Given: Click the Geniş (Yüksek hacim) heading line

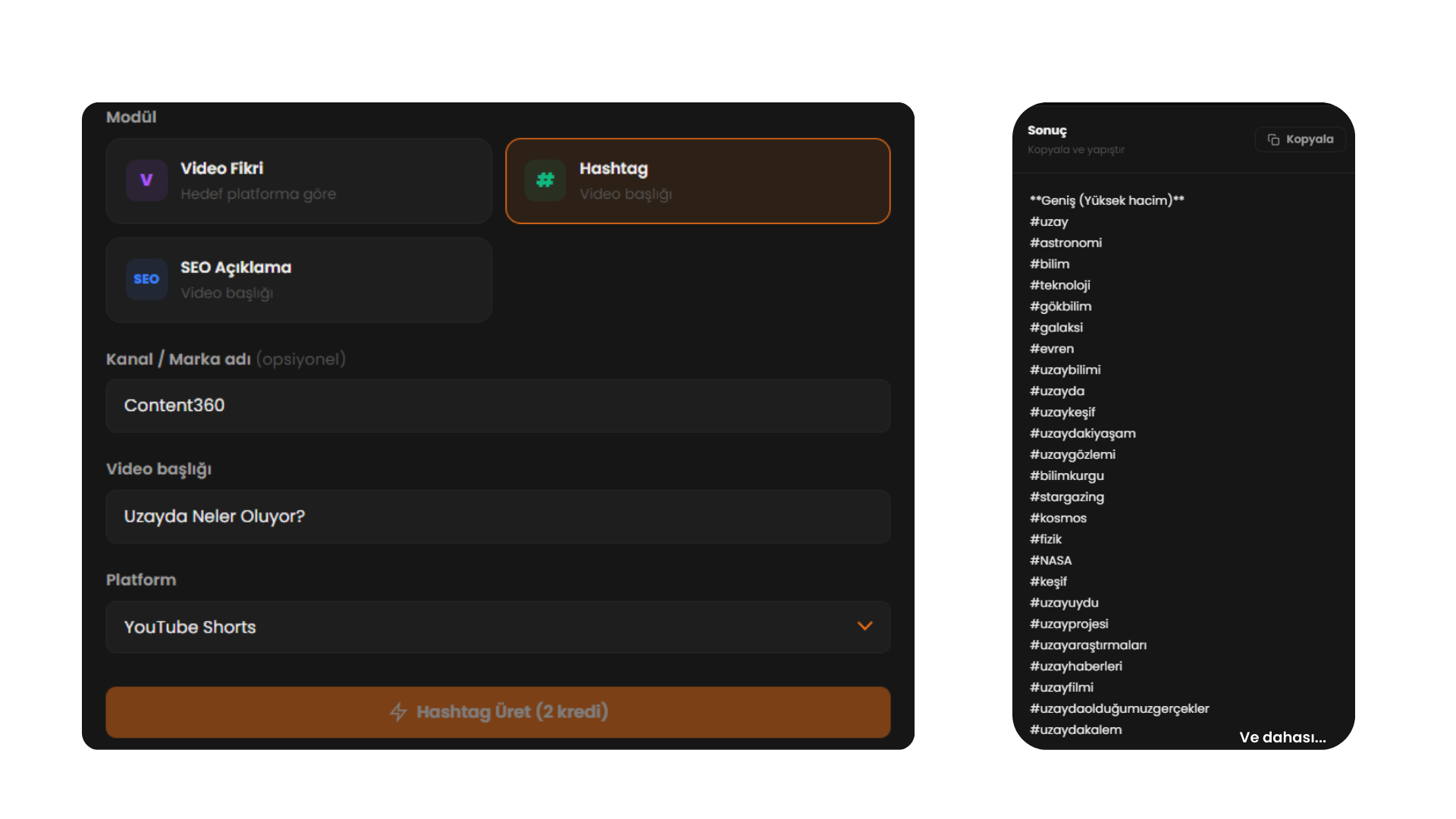Looking at the screenshot, I should (x=1106, y=200).
